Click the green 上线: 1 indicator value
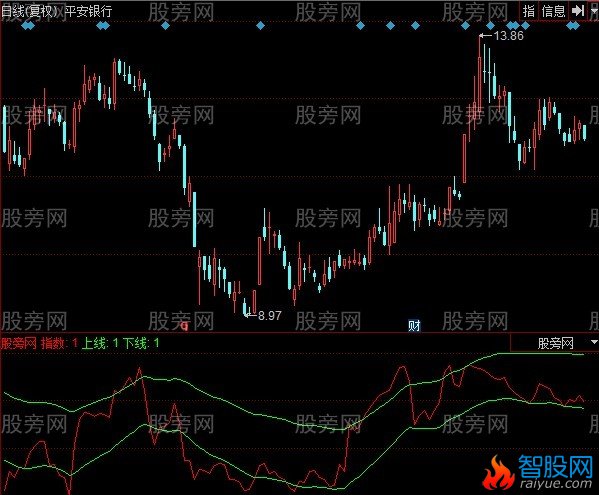This screenshot has width=599, height=495. pyautogui.click(x=100, y=343)
